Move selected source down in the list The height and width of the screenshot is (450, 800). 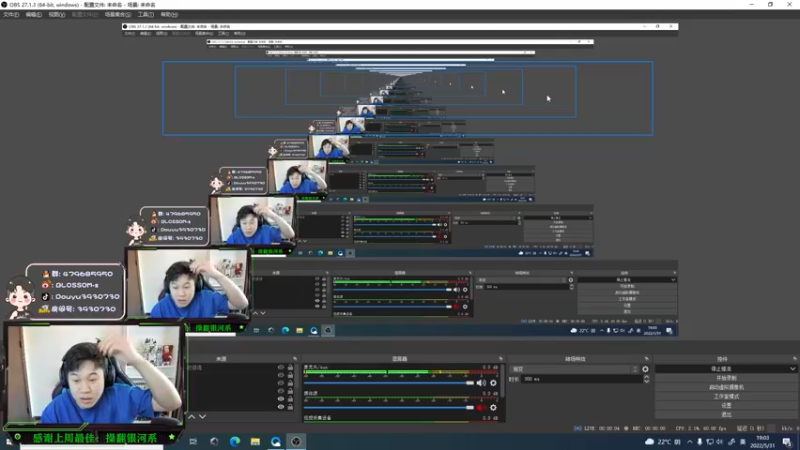click(203, 417)
